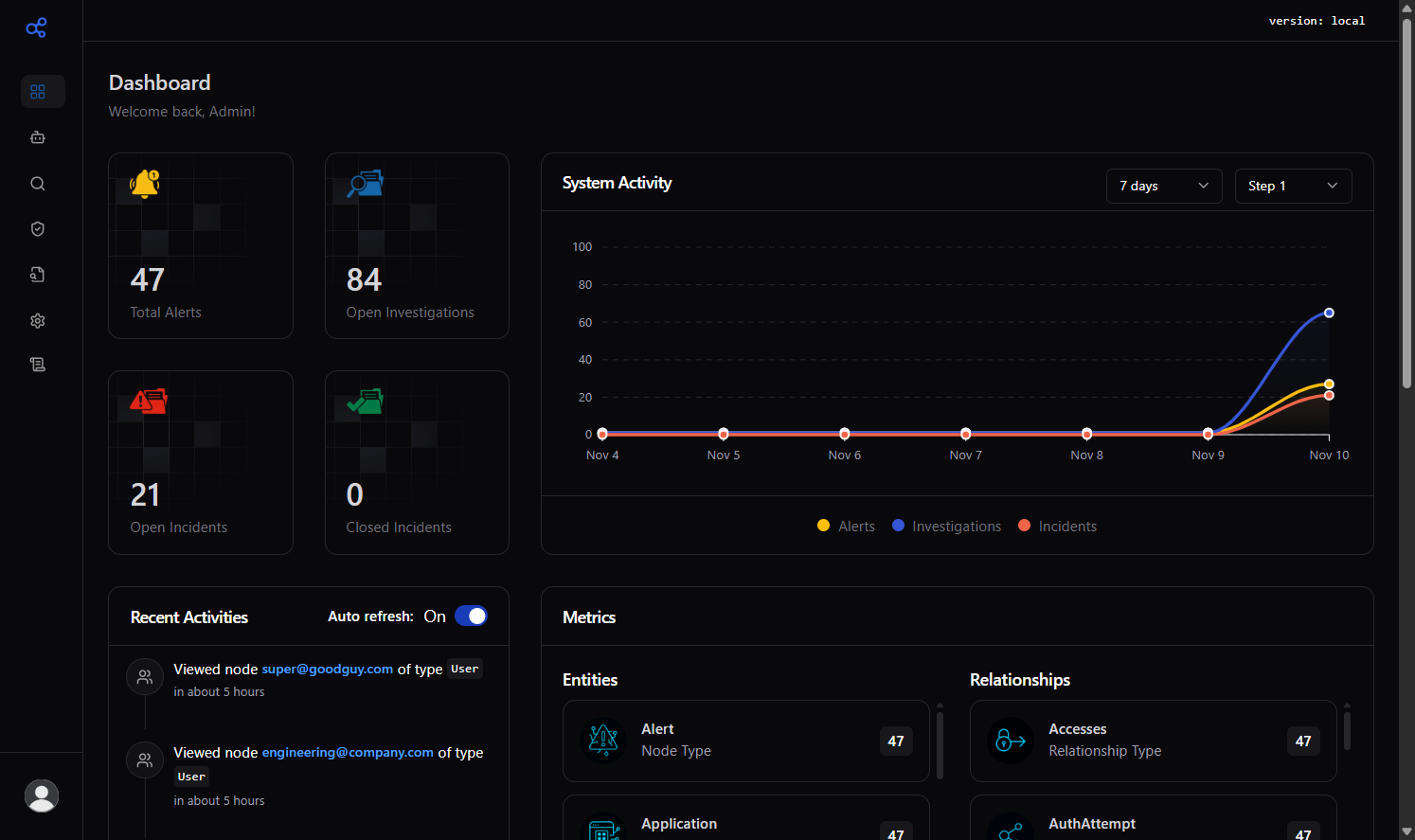Open the 7 days time range dropdown
Screen dimensions: 1415x840
click(x=1164, y=186)
